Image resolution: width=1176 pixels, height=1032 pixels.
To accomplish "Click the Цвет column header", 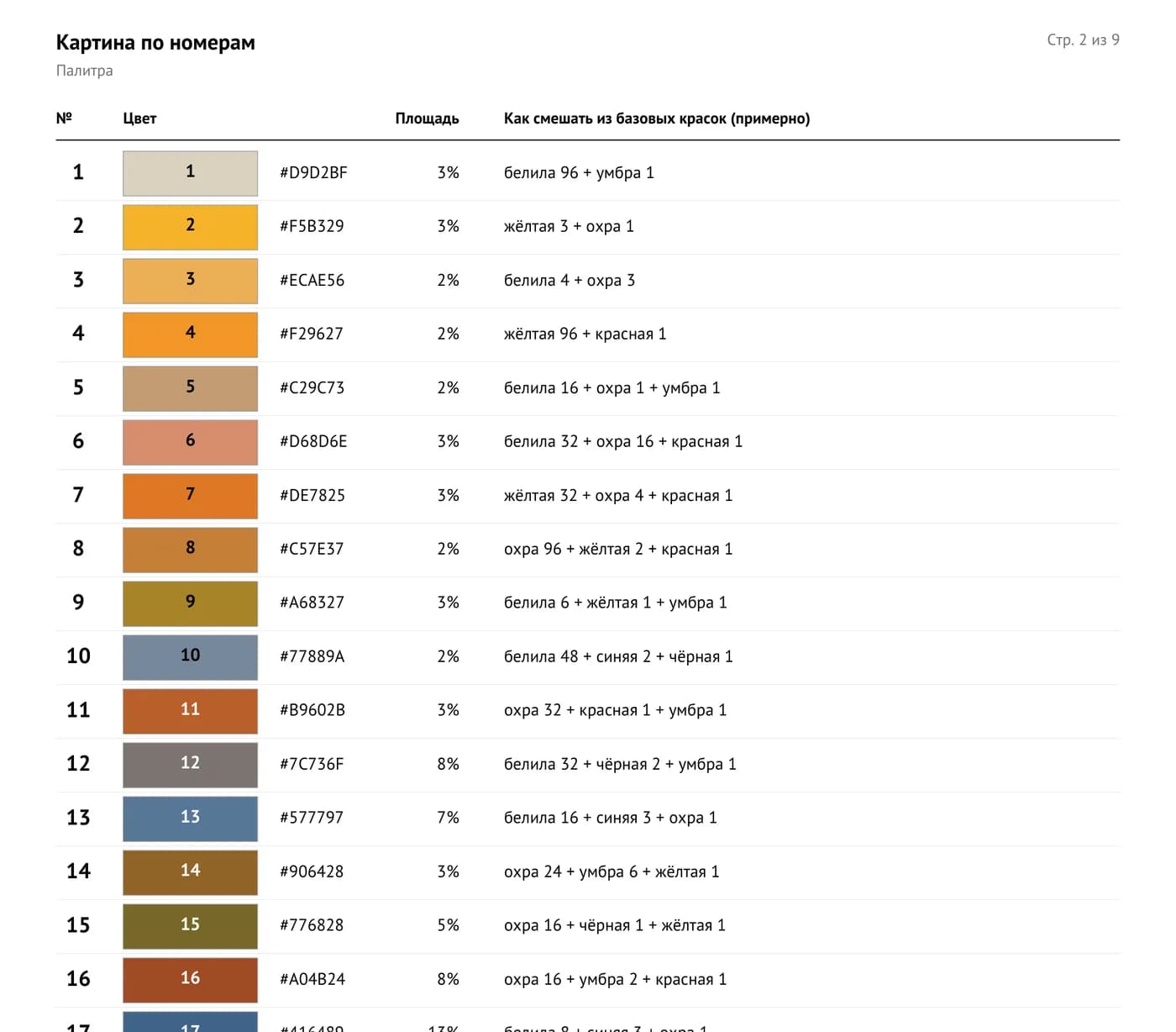I will pos(139,118).
